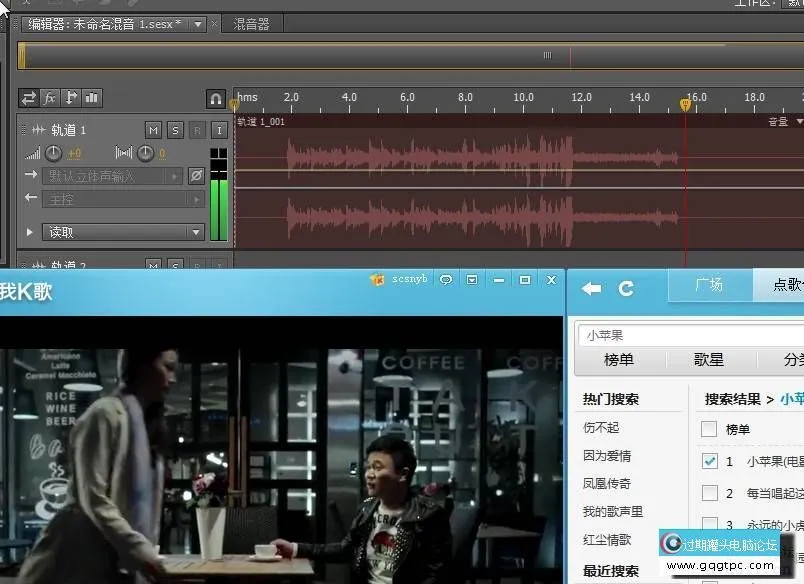Click the metering icon on the toolbar

tap(91, 99)
